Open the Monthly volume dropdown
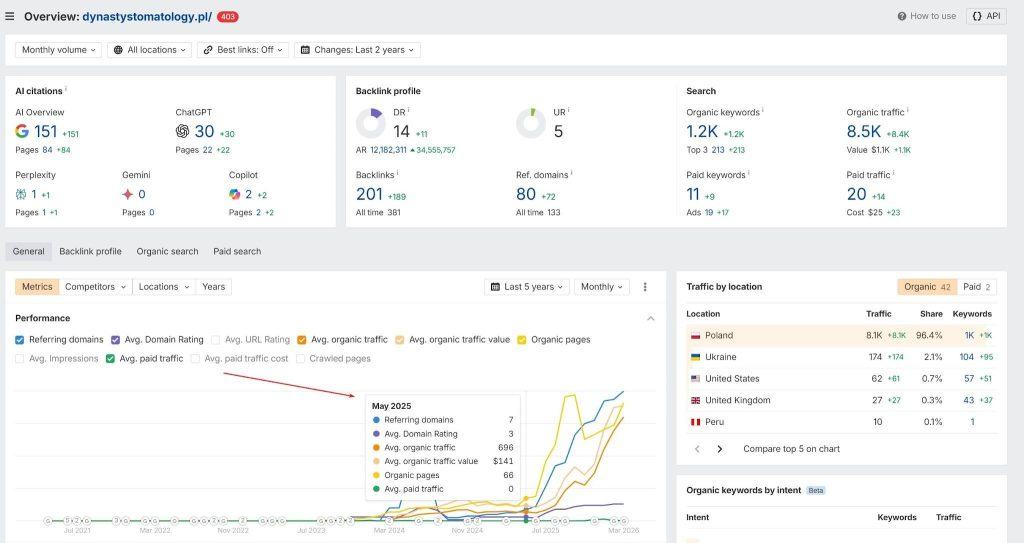Viewport: 1024px width, 543px height. pyautogui.click(x=59, y=50)
